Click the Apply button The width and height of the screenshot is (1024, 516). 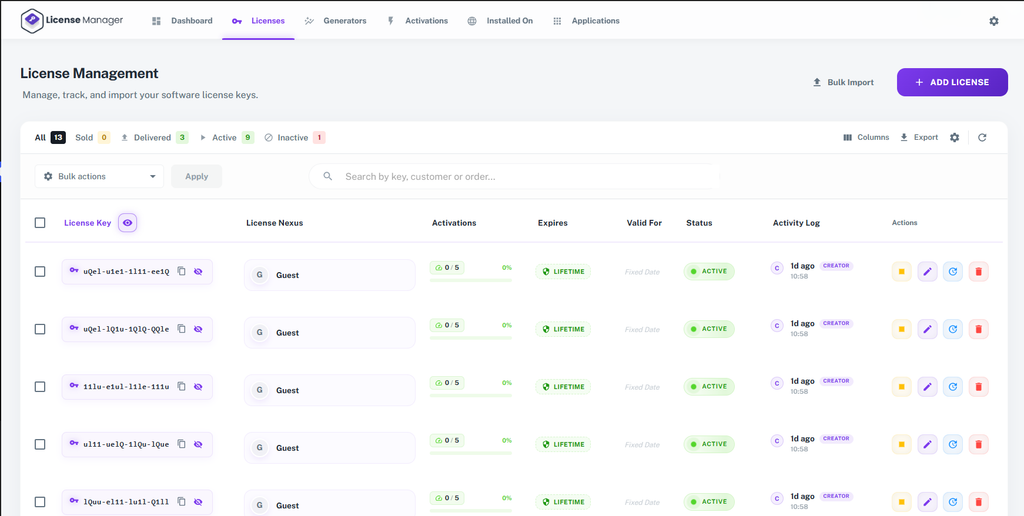197,176
